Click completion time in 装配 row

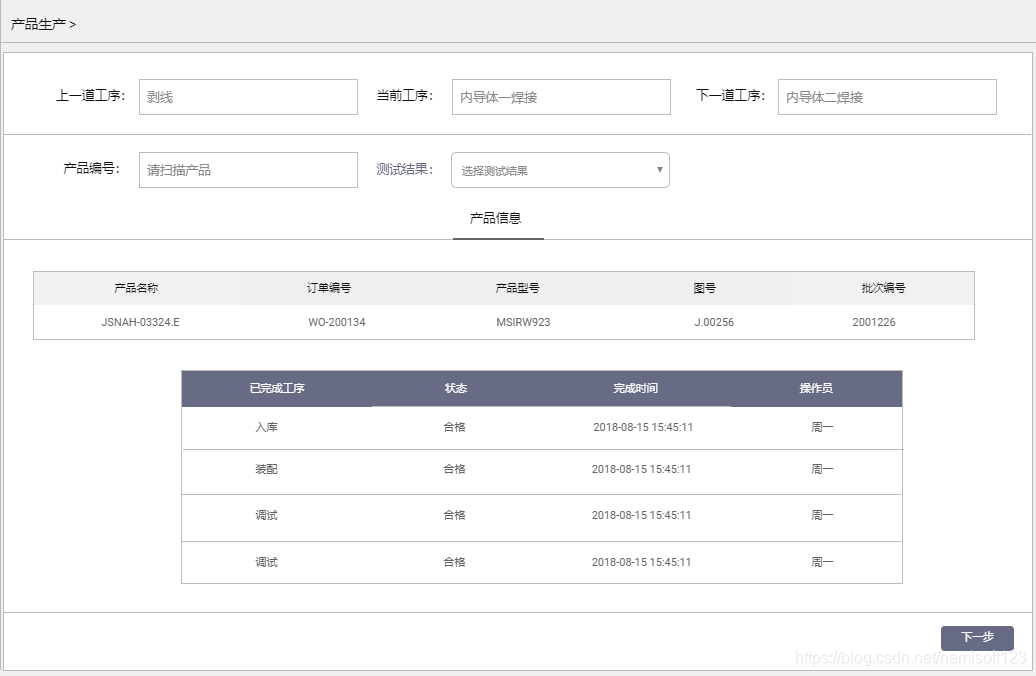point(642,469)
